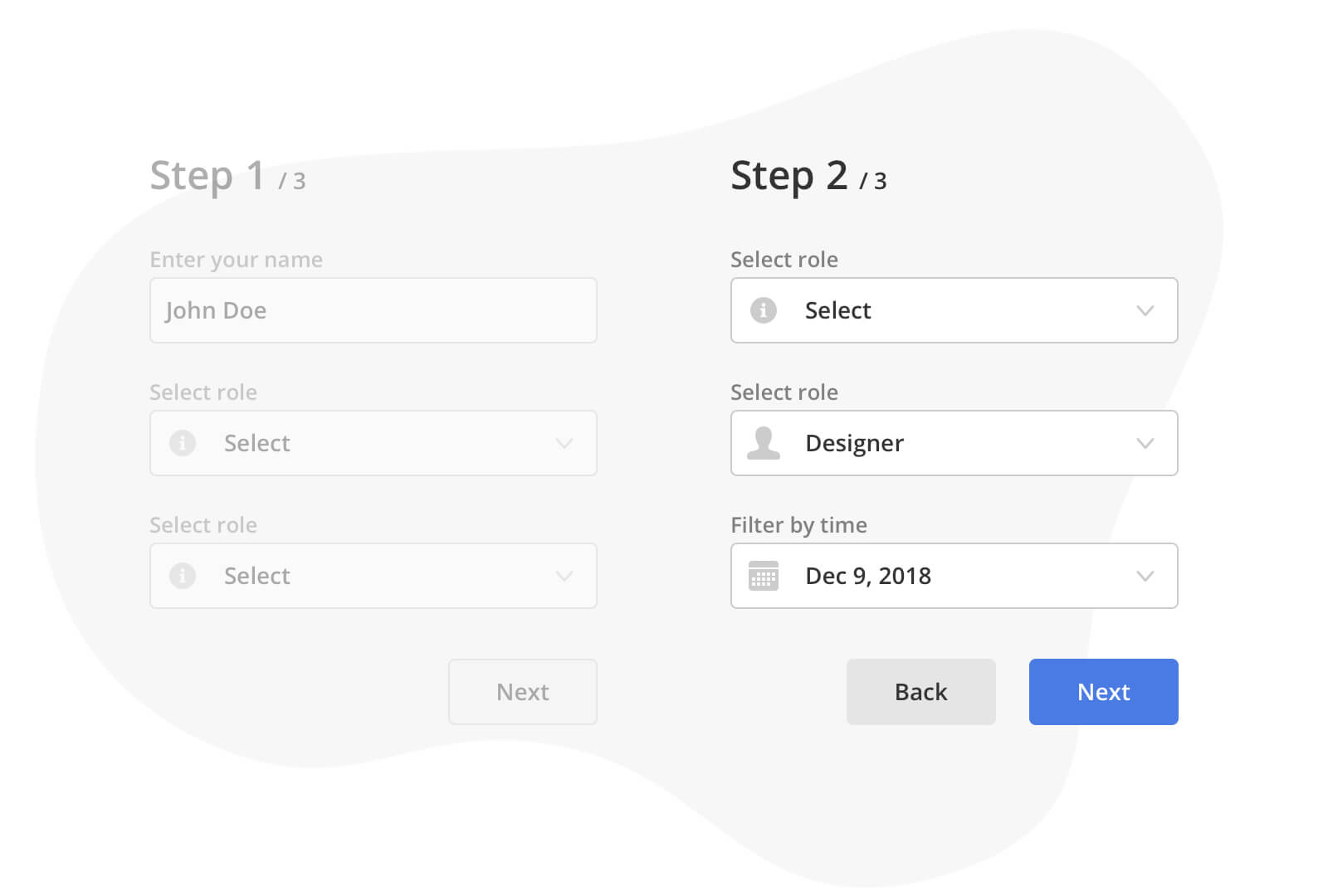This screenshot has height=896, width=1328.
Task: Open the chevron of Step 1's first role dropdown
Action: click(x=564, y=443)
